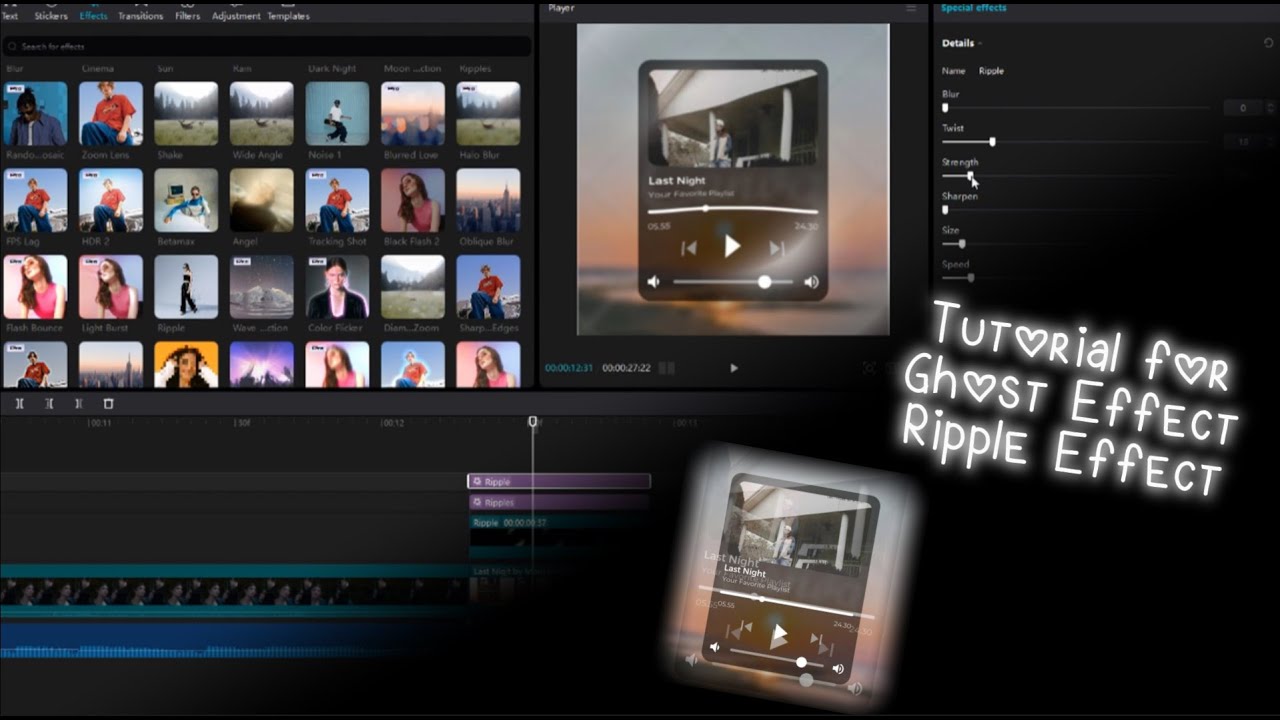Screen dimensions: 1280x720
Task: Open the Adjustment tab
Action: click(x=236, y=16)
